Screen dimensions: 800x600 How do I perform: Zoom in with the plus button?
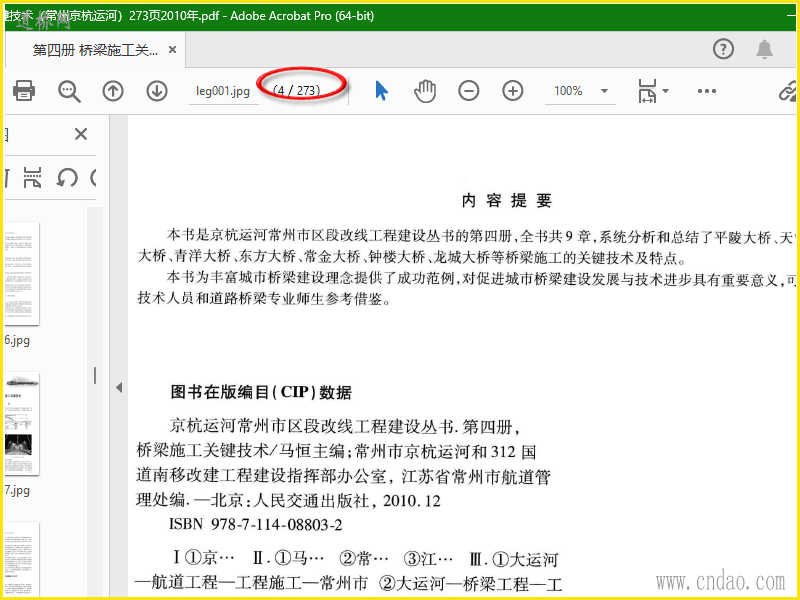click(x=512, y=91)
